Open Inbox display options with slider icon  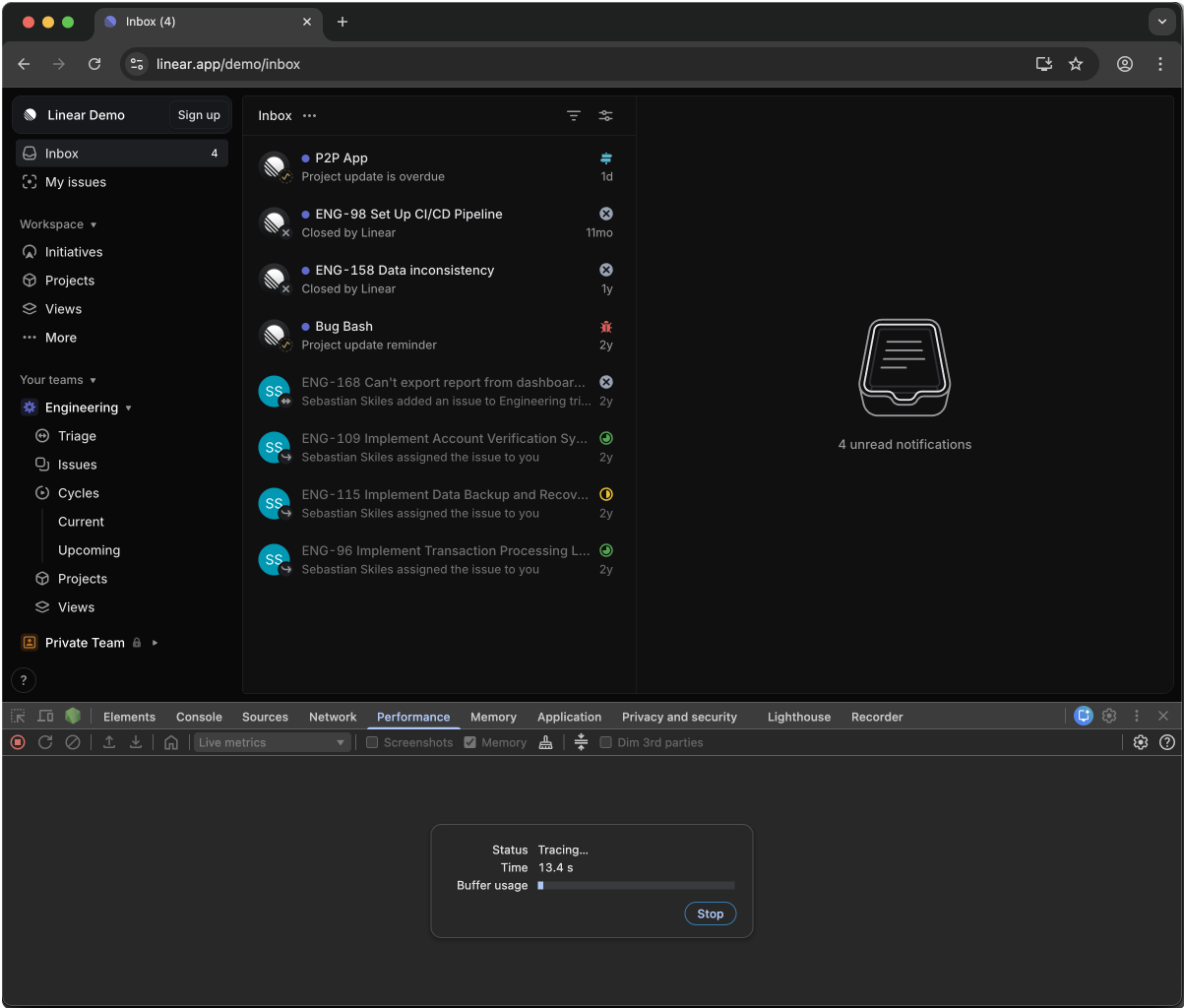605,115
